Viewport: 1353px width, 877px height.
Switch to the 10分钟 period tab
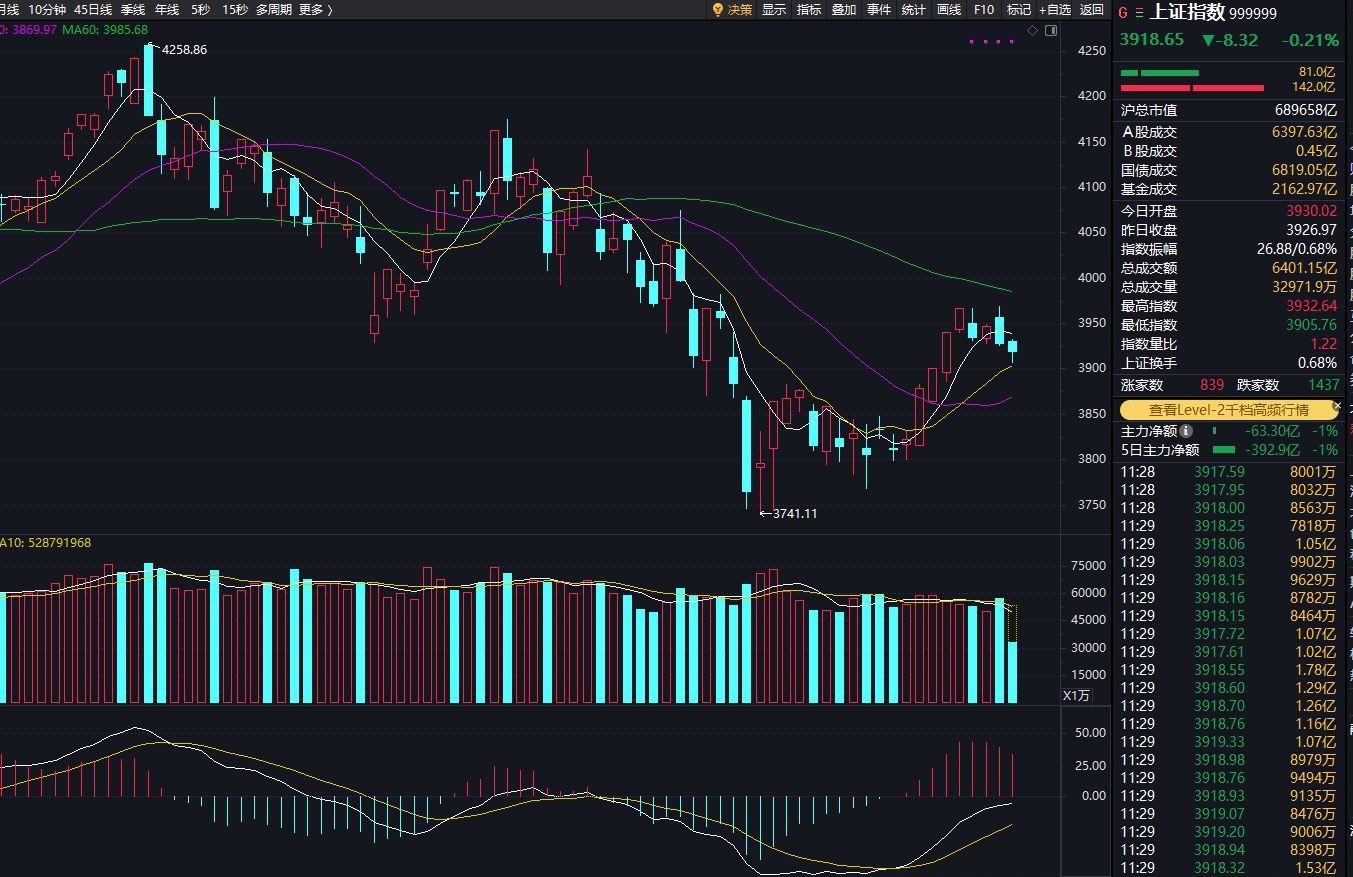[x=46, y=9]
